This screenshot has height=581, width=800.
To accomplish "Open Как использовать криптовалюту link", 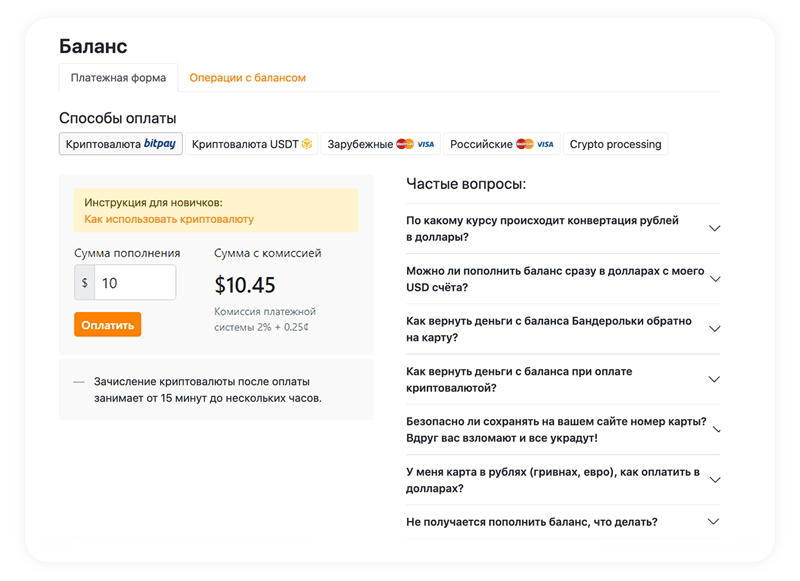I will [x=169, y=219].
